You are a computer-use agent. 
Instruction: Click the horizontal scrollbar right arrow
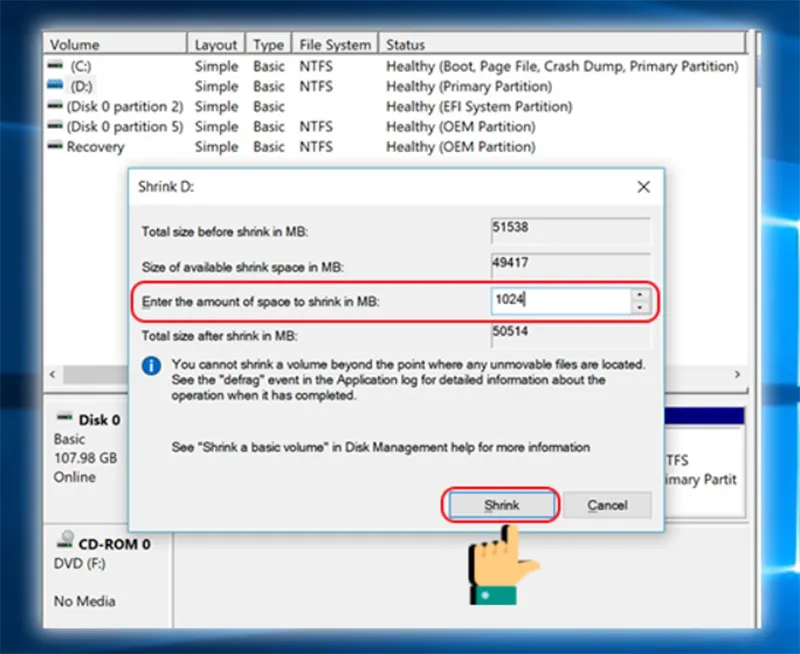(x=737, y=374)
